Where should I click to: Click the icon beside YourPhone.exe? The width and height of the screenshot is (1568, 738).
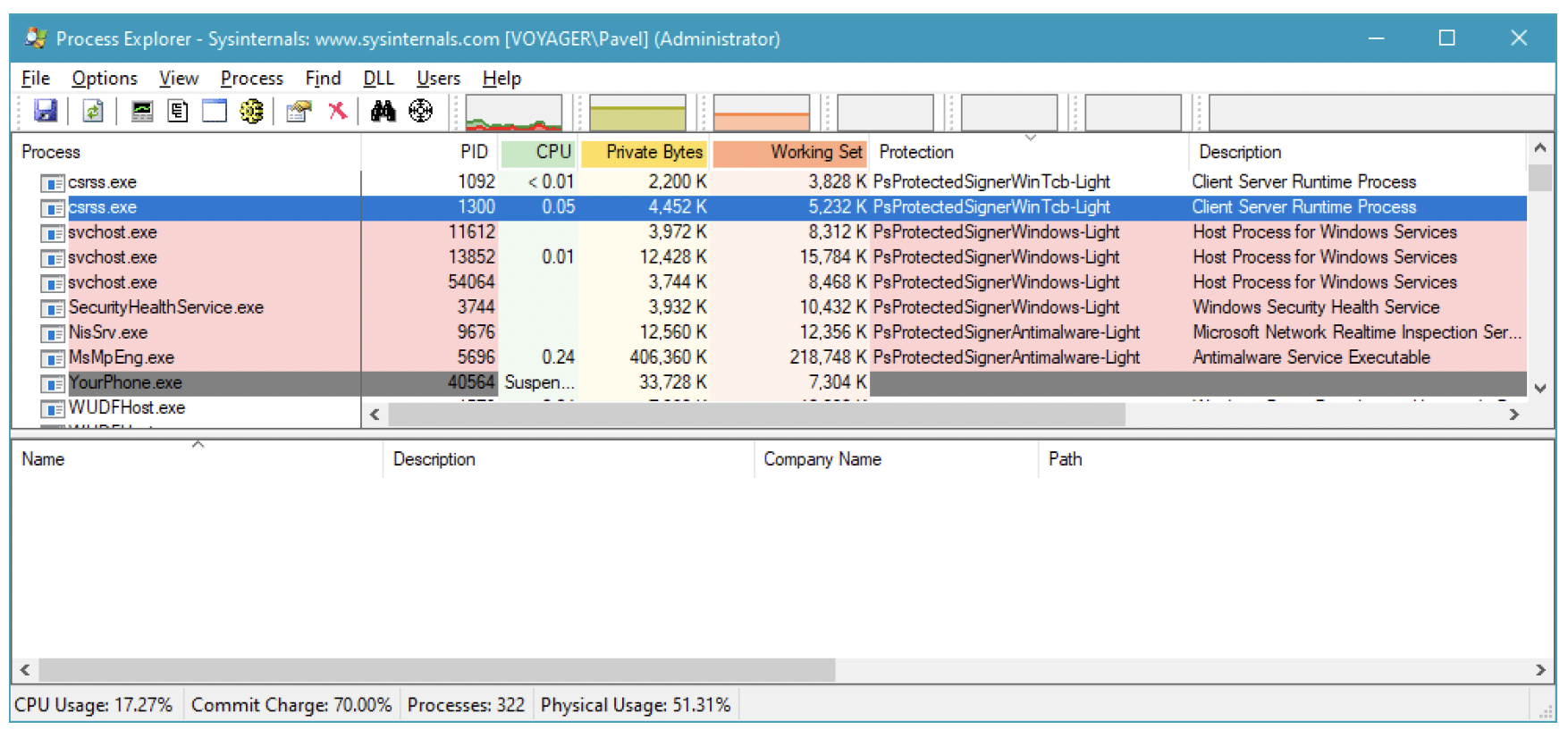tap(52, 383)
